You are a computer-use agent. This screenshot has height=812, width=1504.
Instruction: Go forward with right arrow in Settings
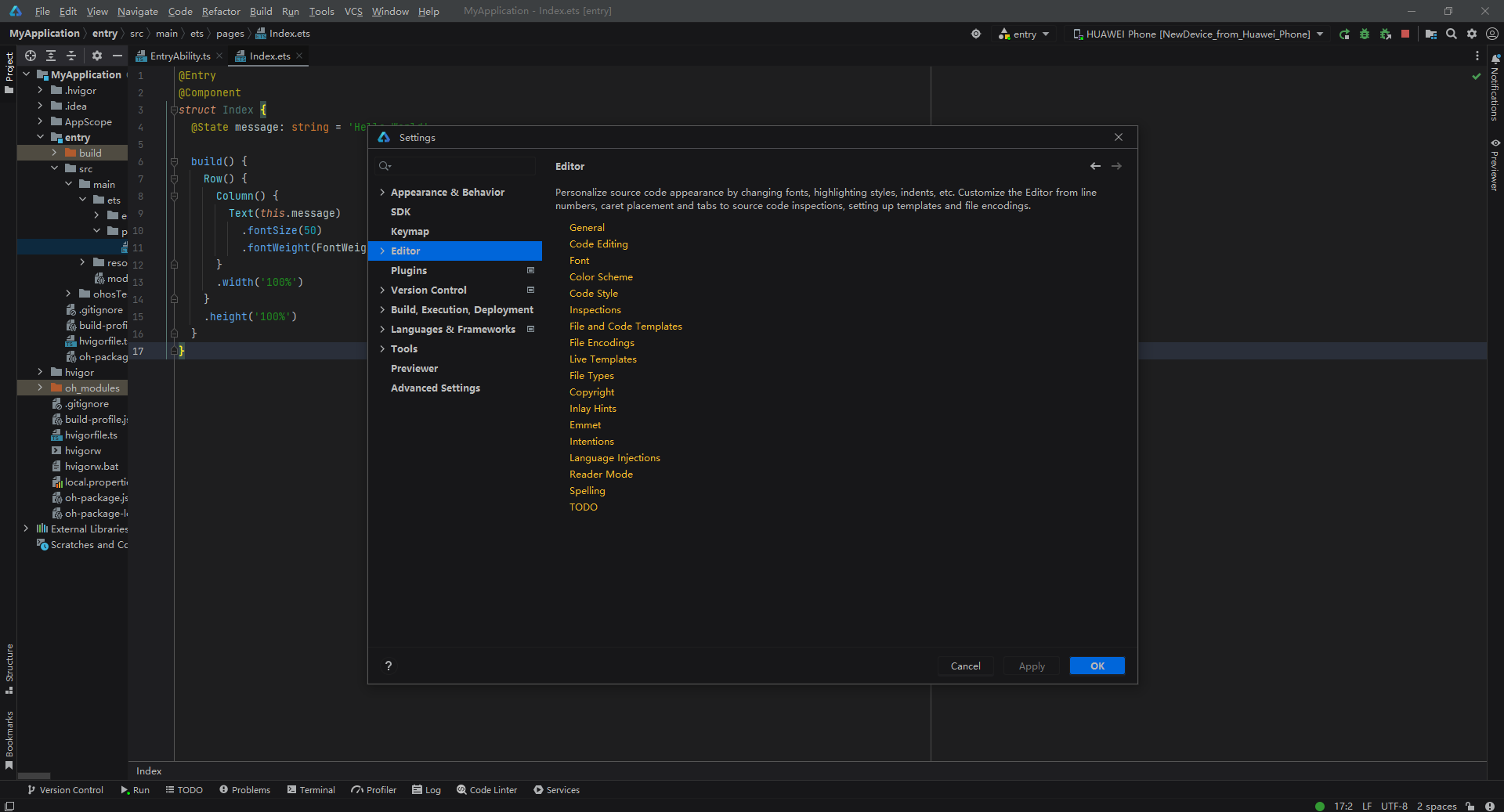[x=1116, y=166]
